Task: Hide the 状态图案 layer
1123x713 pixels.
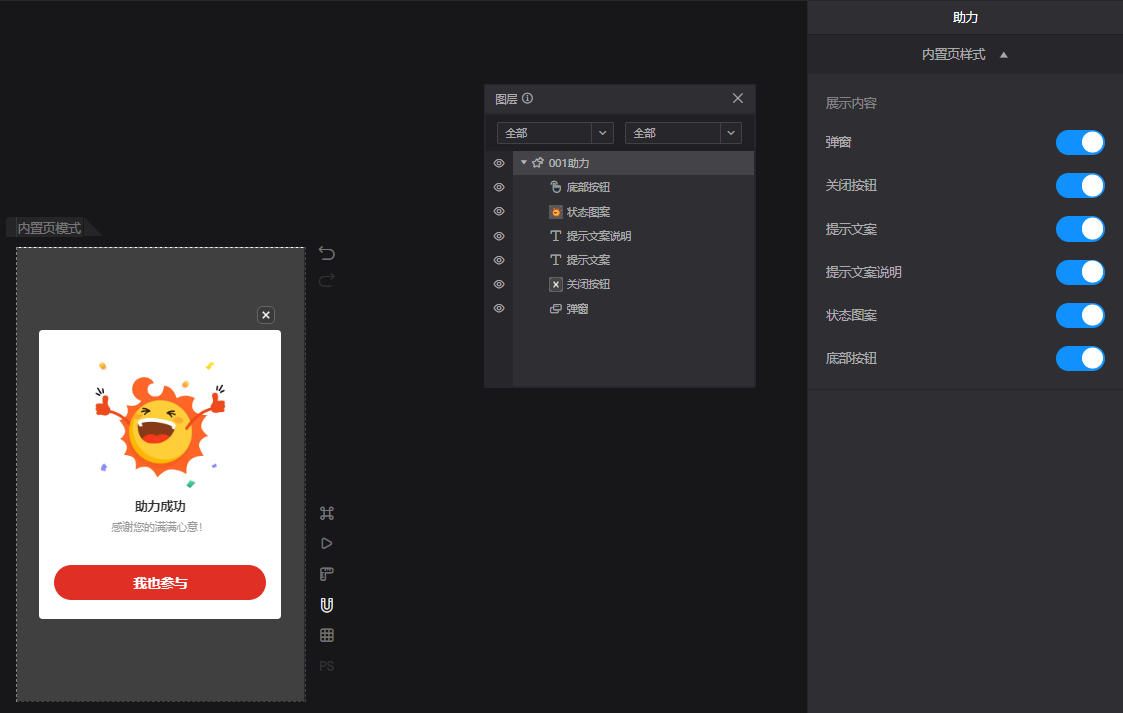Action: point(499,211)
